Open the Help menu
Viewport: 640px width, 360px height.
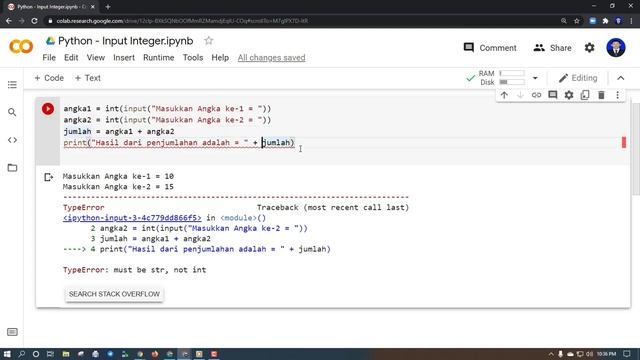coord(220,58)
